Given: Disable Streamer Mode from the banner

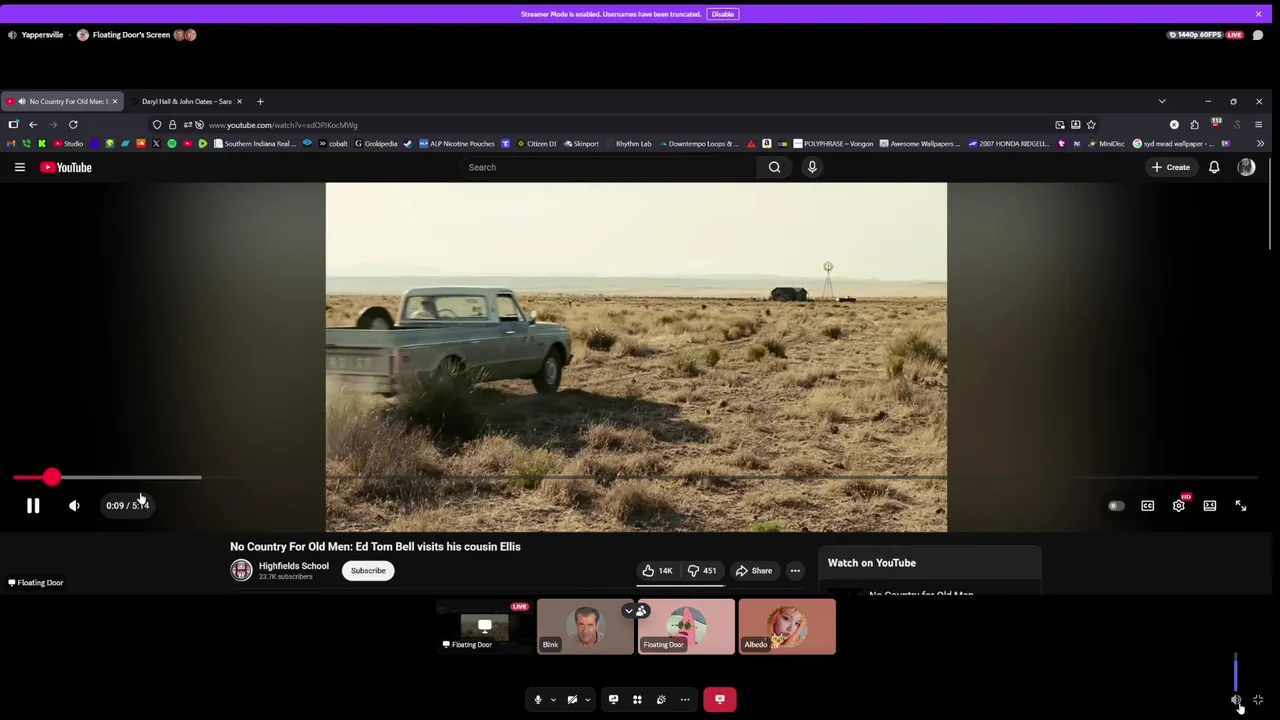Looking at the screenshot, I should 723,14.
